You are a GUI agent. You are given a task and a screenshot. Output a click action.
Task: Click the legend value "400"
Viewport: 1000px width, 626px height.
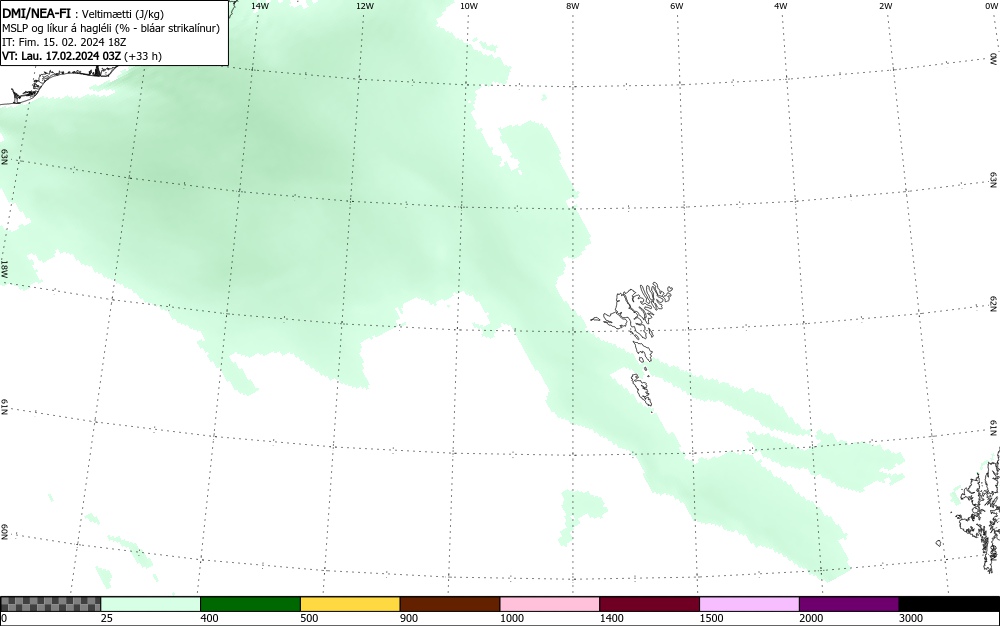209,618
